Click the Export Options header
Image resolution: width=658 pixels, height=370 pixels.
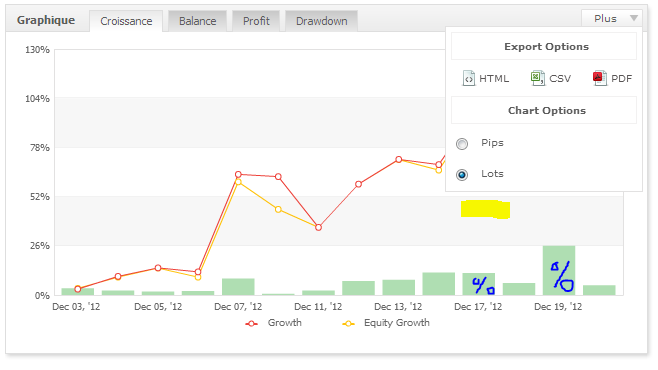click(544, 47)
